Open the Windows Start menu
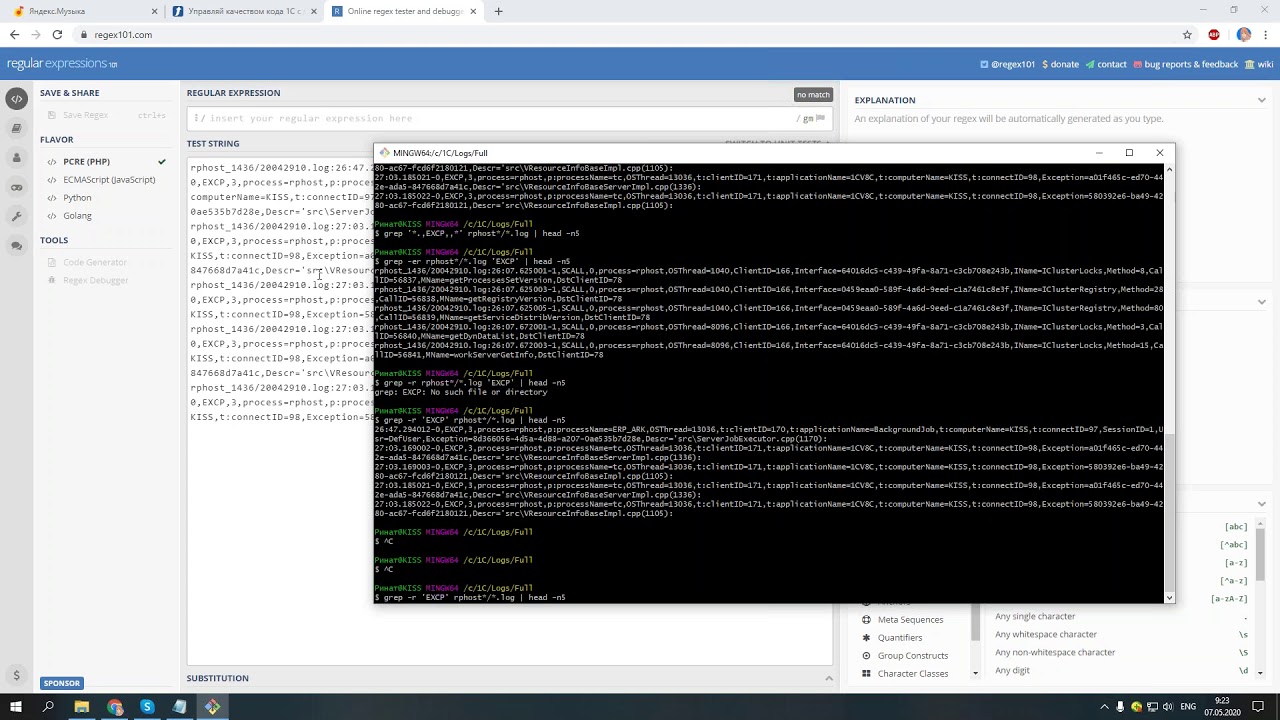 coord(15,707)
